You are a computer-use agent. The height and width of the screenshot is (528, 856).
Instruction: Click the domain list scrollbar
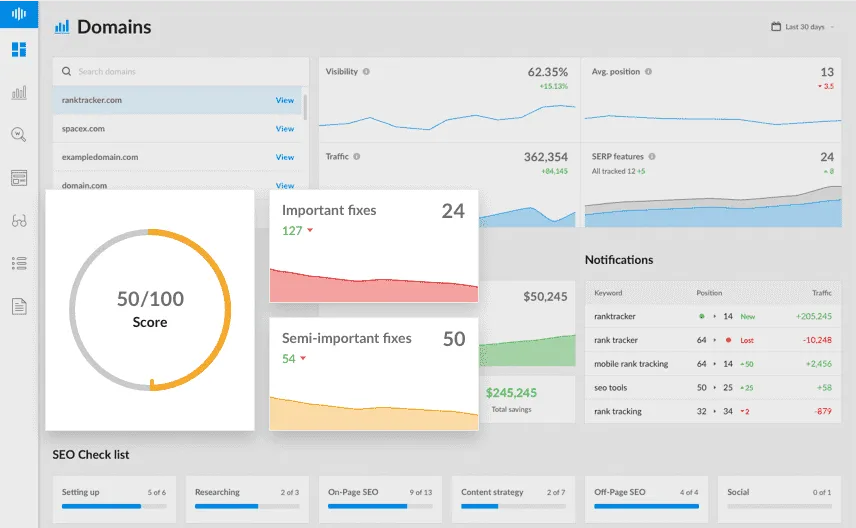pos(305,107)
